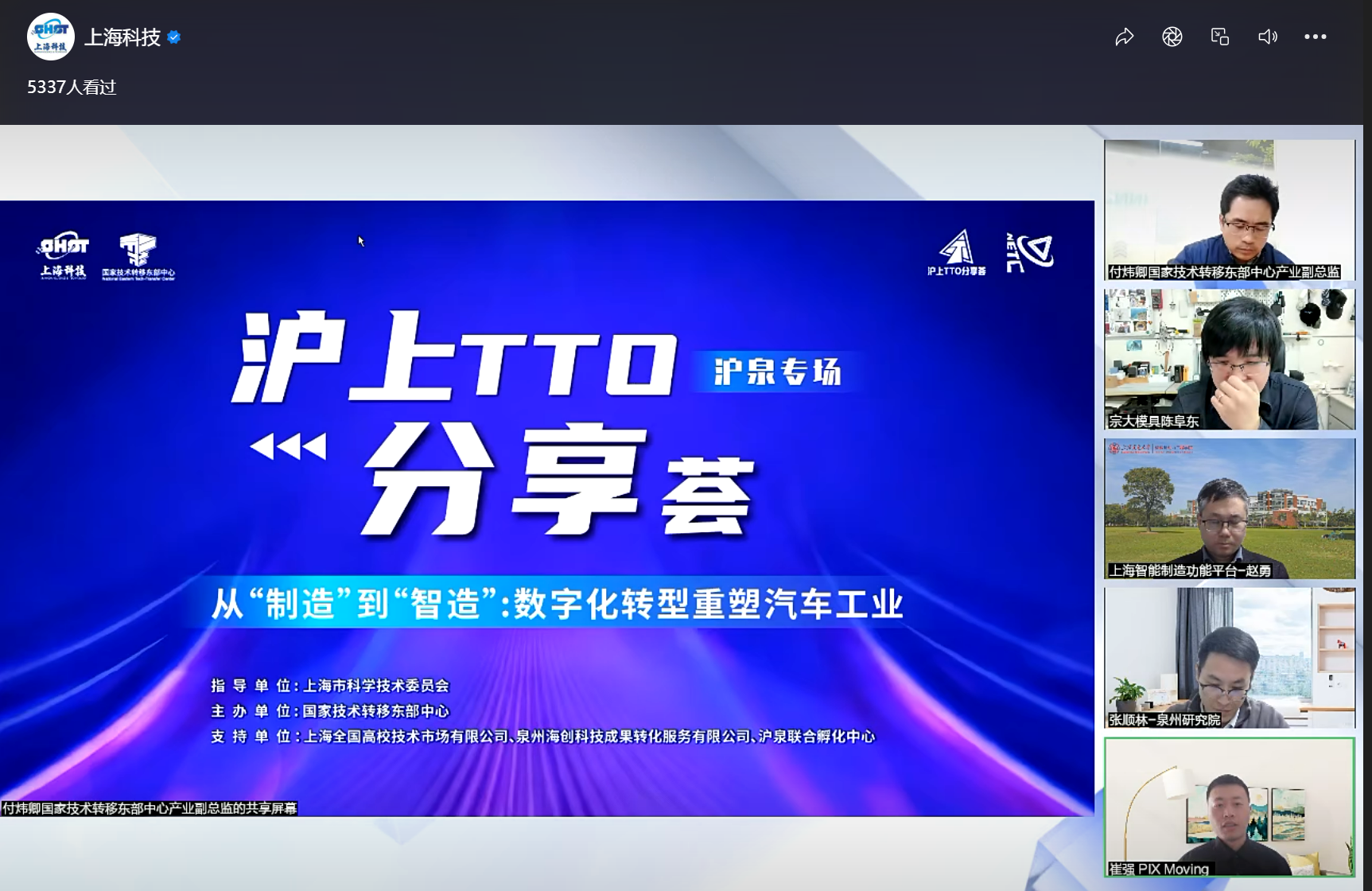Screen dimensions: 1372x891
Task: Mute the livestream volume speaker
Action: coord(1267,37)
